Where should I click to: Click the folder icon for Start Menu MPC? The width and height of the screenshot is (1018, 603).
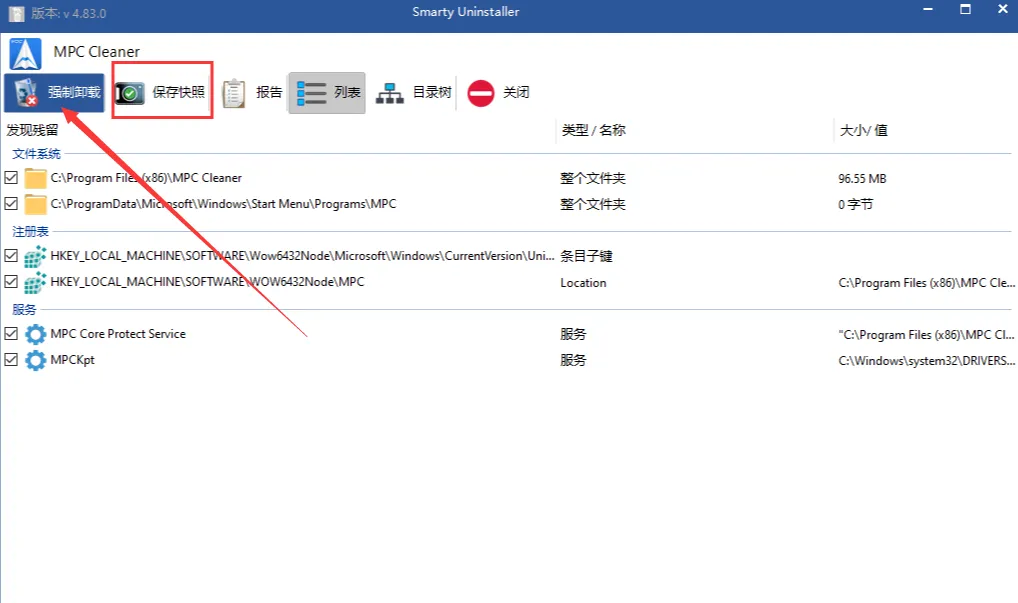point(35,204)
